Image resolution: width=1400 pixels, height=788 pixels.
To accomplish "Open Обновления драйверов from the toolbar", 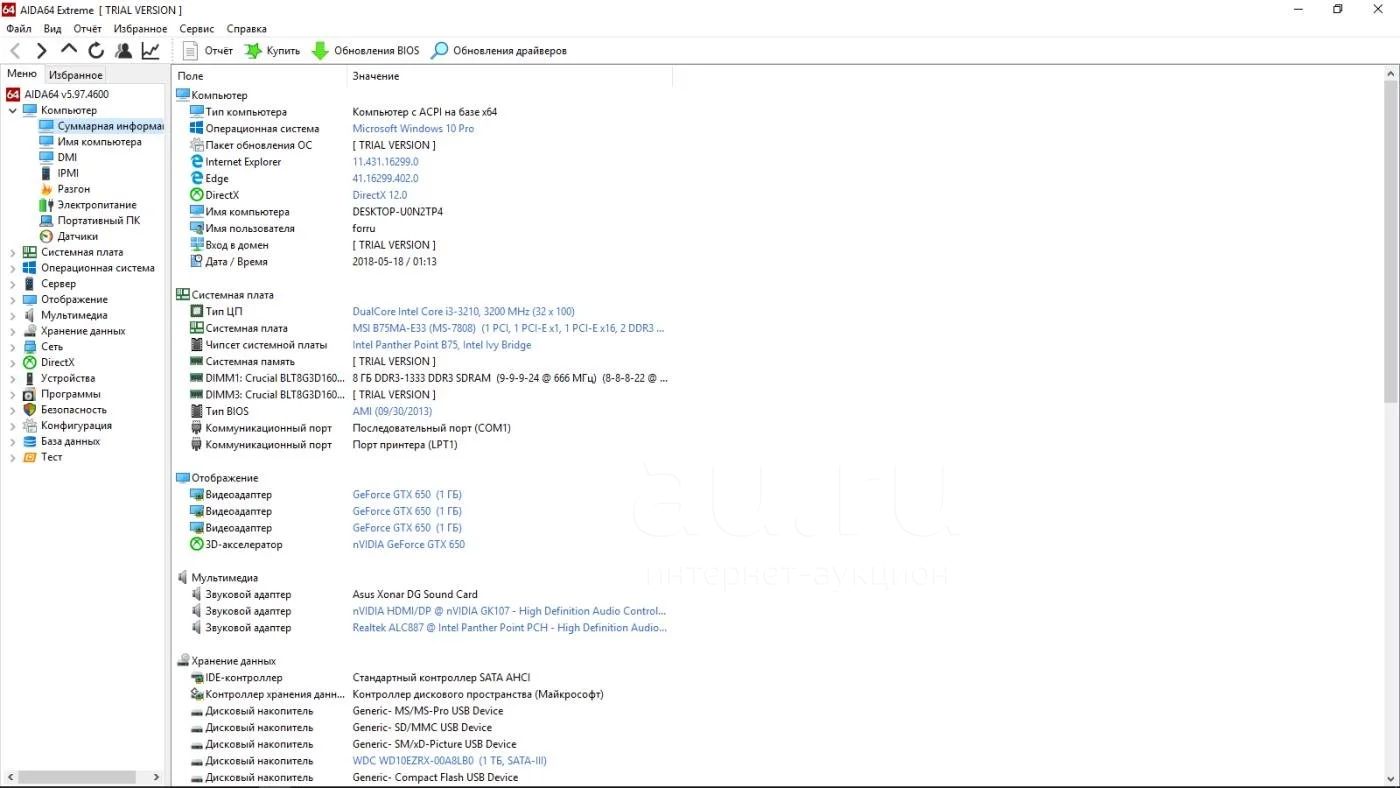I will pos(499,50).
